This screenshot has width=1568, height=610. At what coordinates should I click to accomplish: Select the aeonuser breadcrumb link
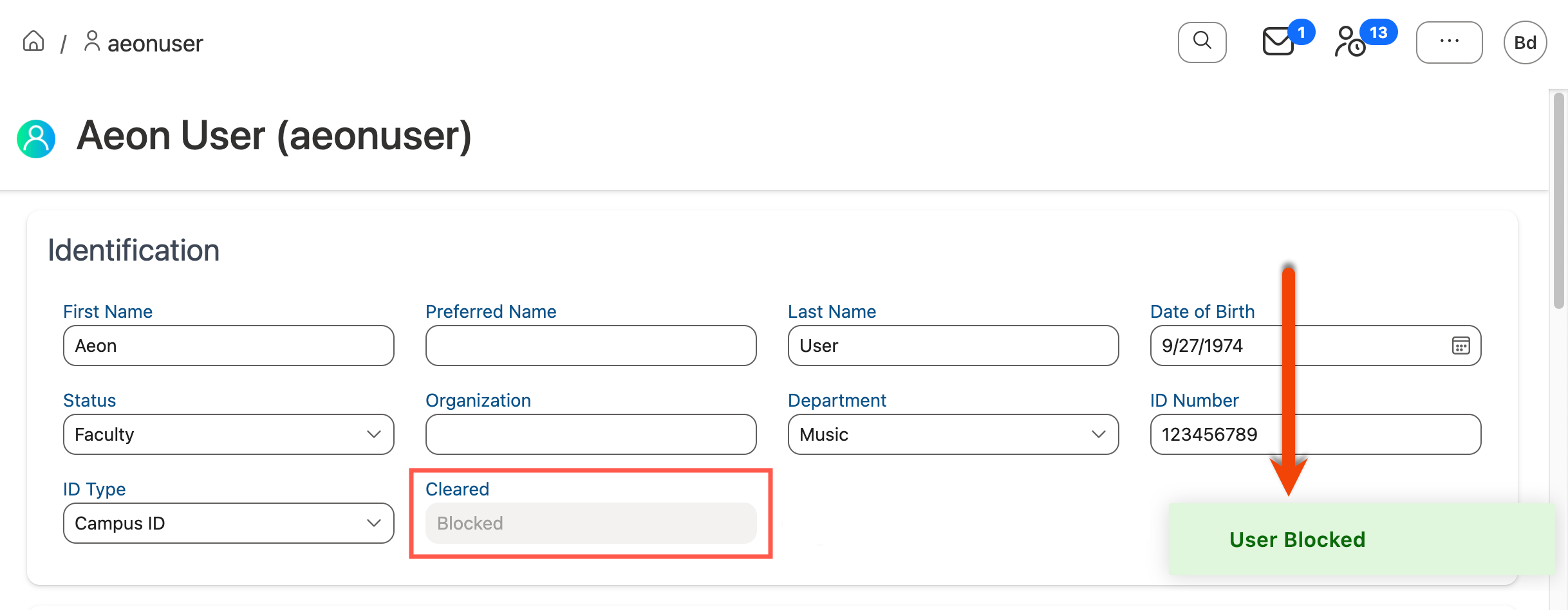154,42
